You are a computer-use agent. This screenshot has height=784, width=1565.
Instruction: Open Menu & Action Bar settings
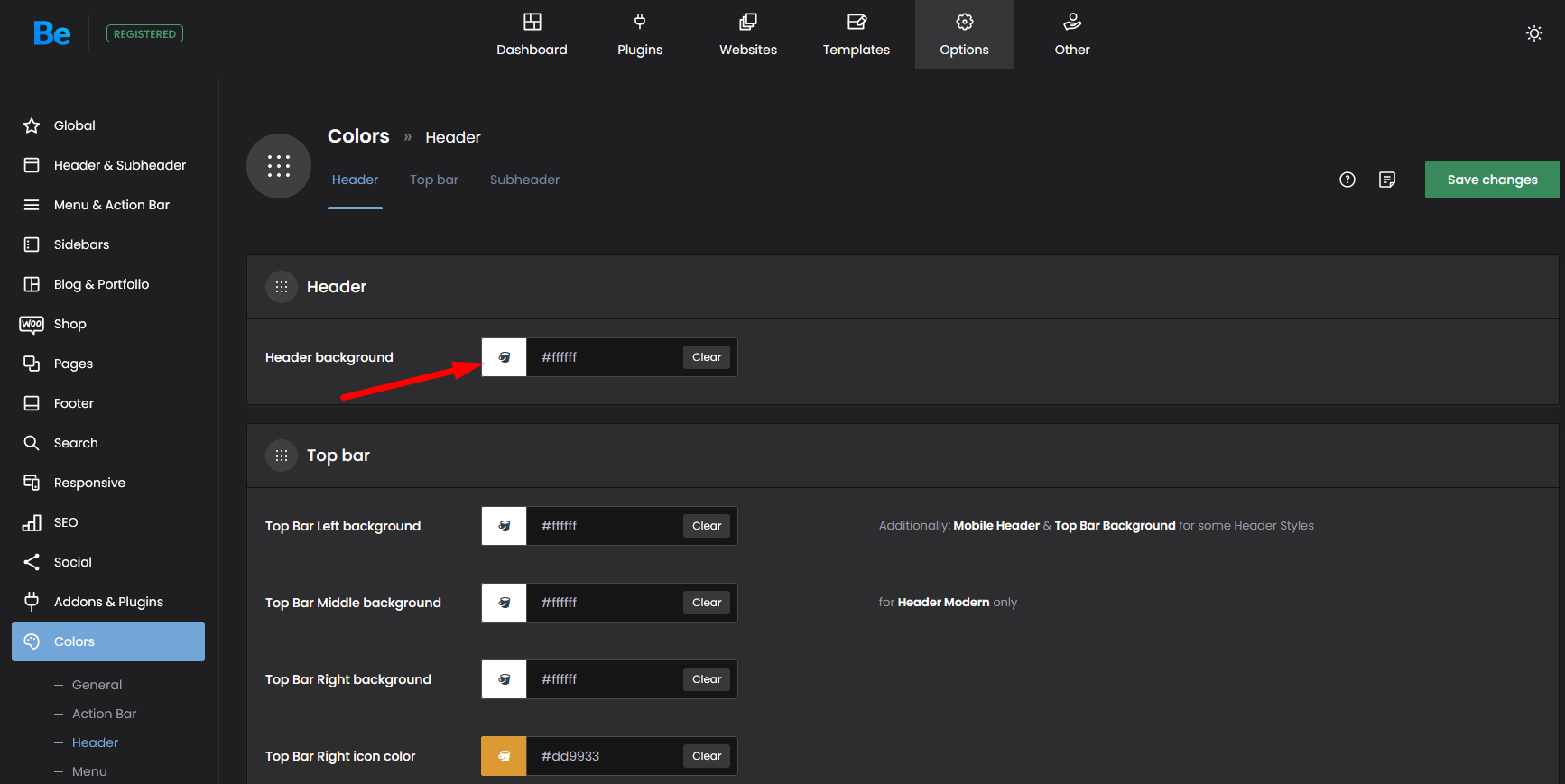tap(108, 205)
